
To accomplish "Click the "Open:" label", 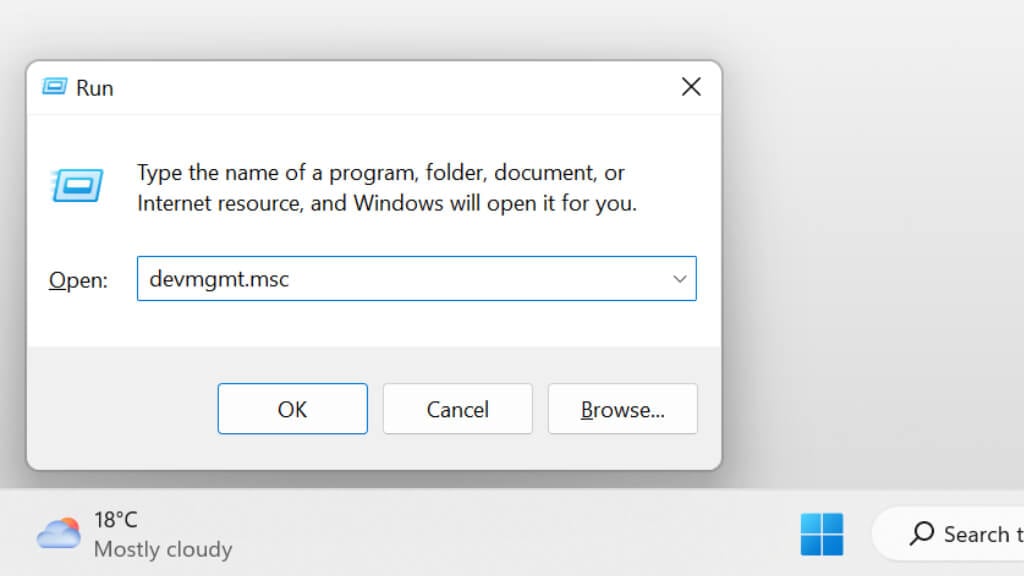I will pos(78,280).
